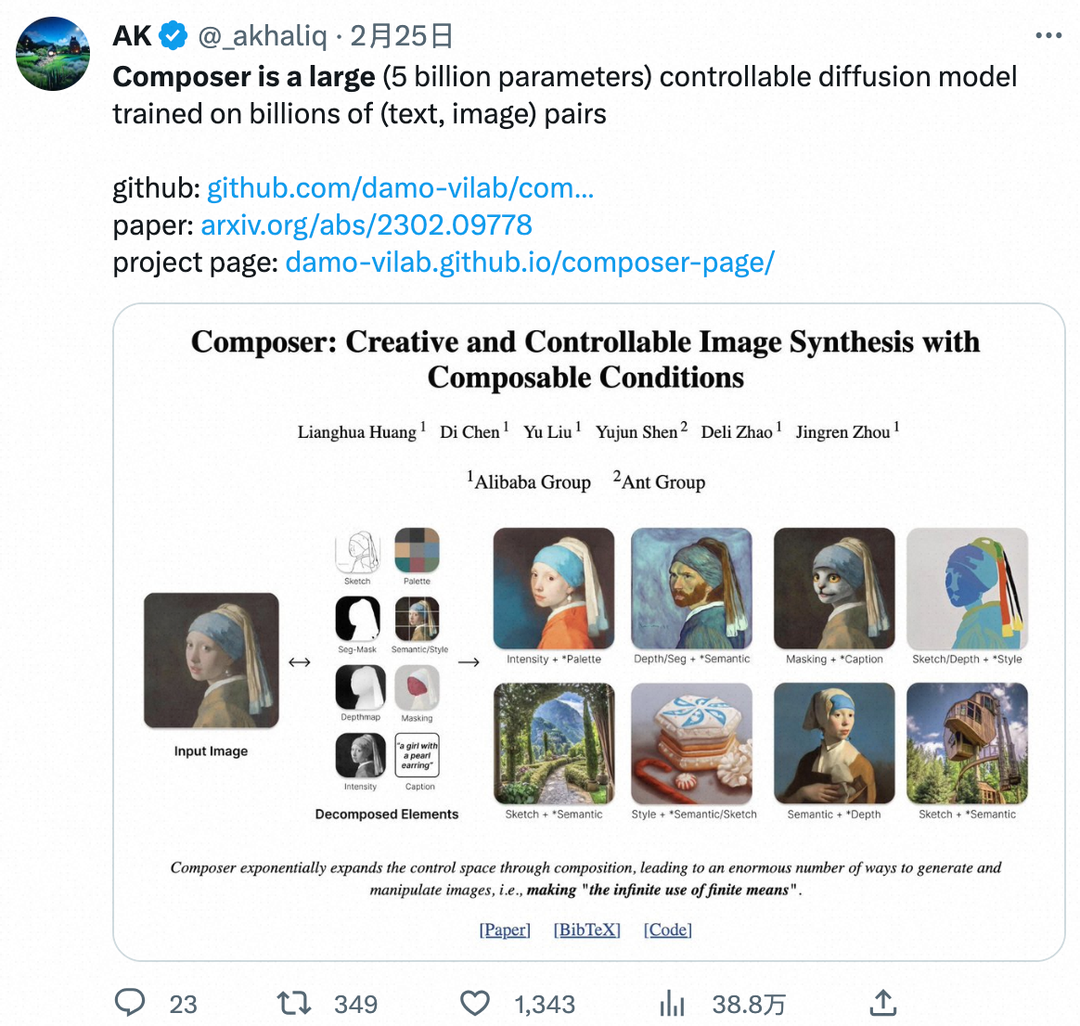
Task: Open the arxiv.org/abs/2302.09778 paper link
Action: coord(366,225)
